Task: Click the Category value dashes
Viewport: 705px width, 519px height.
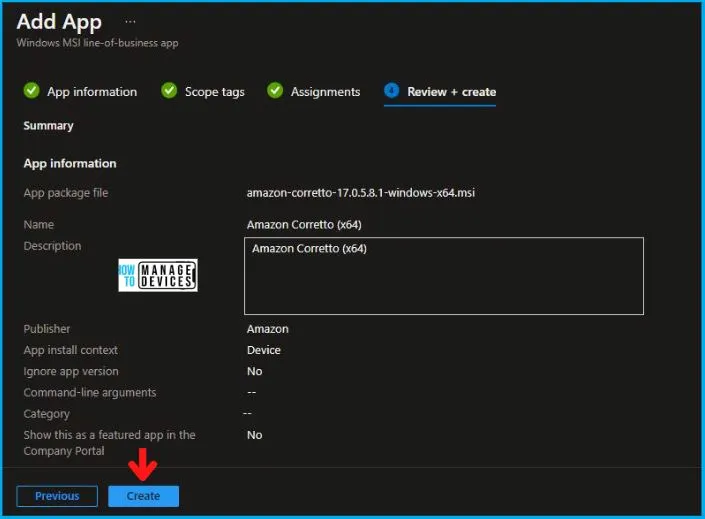Action: tap(248, 413)
